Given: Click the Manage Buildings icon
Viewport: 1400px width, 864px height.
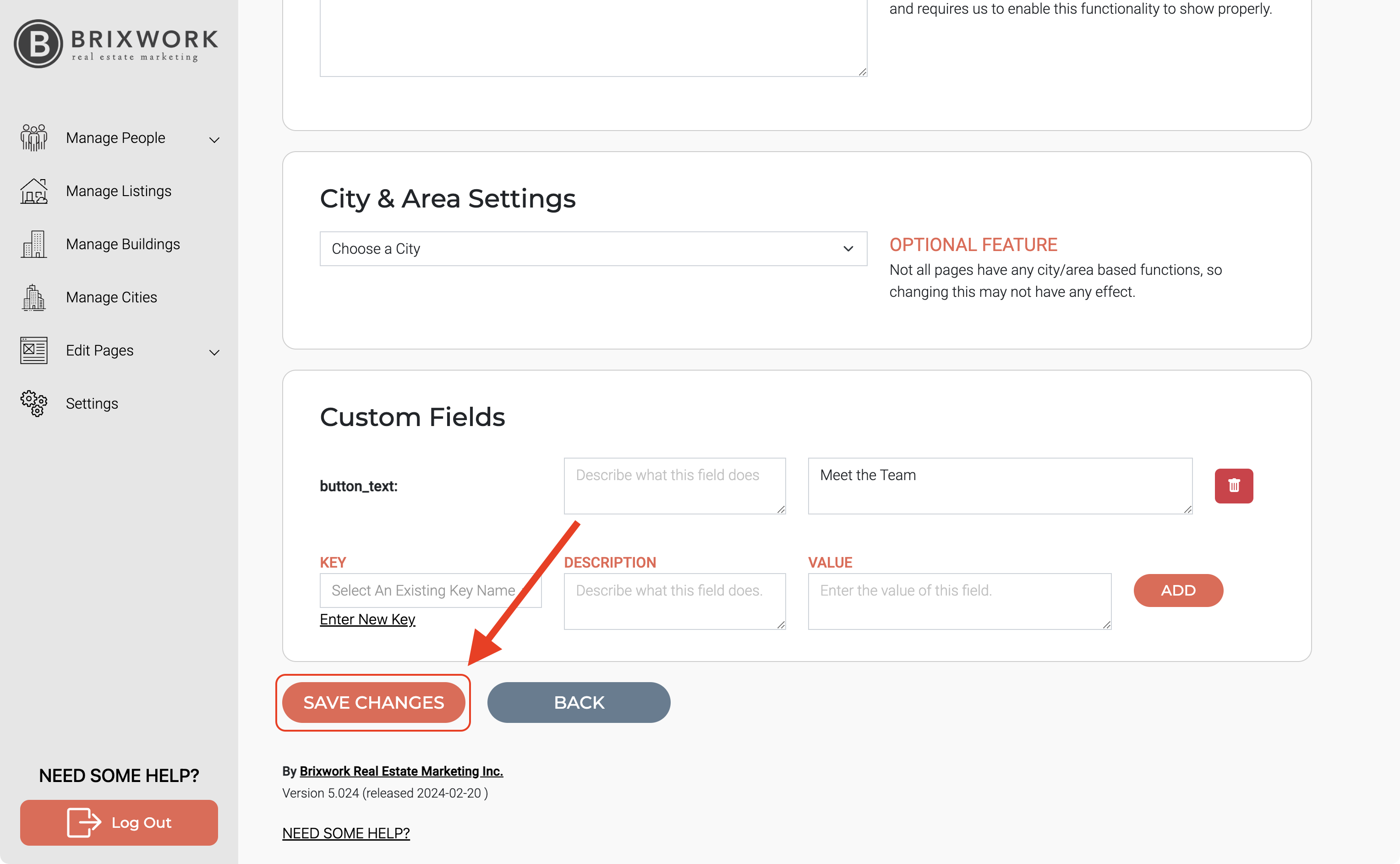Looking at the screenshot, I should pyautogui.click(x=34, y=244).
